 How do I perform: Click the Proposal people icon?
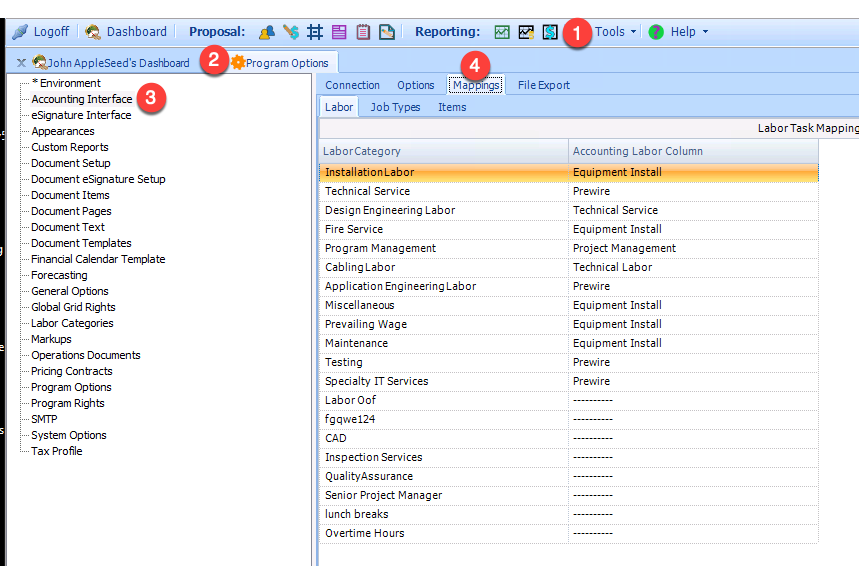point(267,32)
